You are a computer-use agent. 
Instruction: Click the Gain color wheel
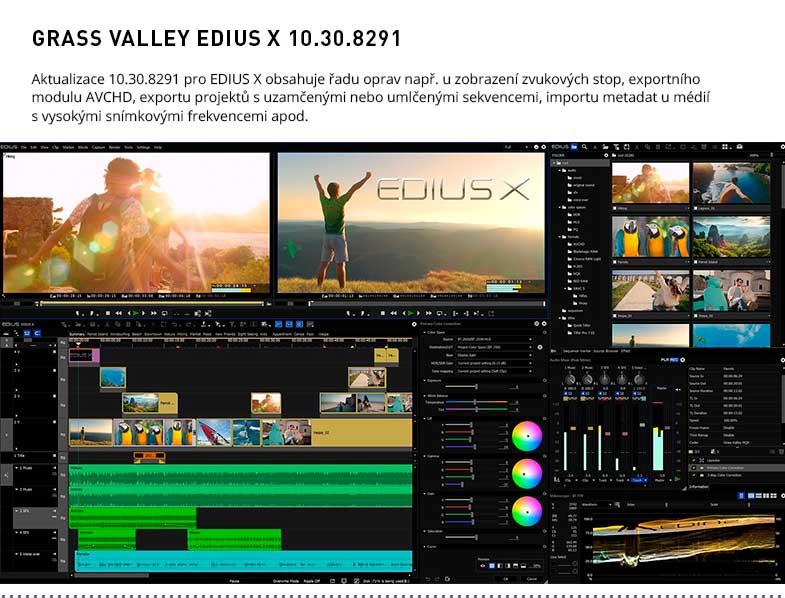tap(527, 511)
